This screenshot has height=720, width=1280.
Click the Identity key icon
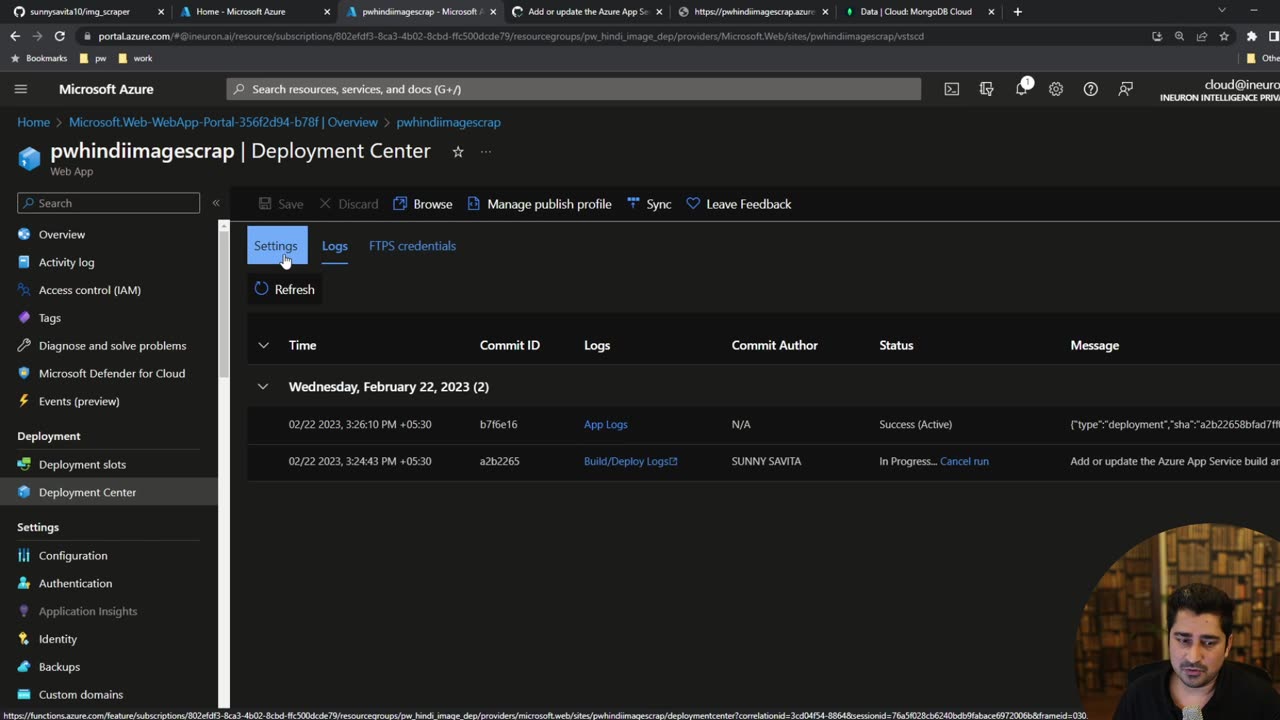click(24, 639)
